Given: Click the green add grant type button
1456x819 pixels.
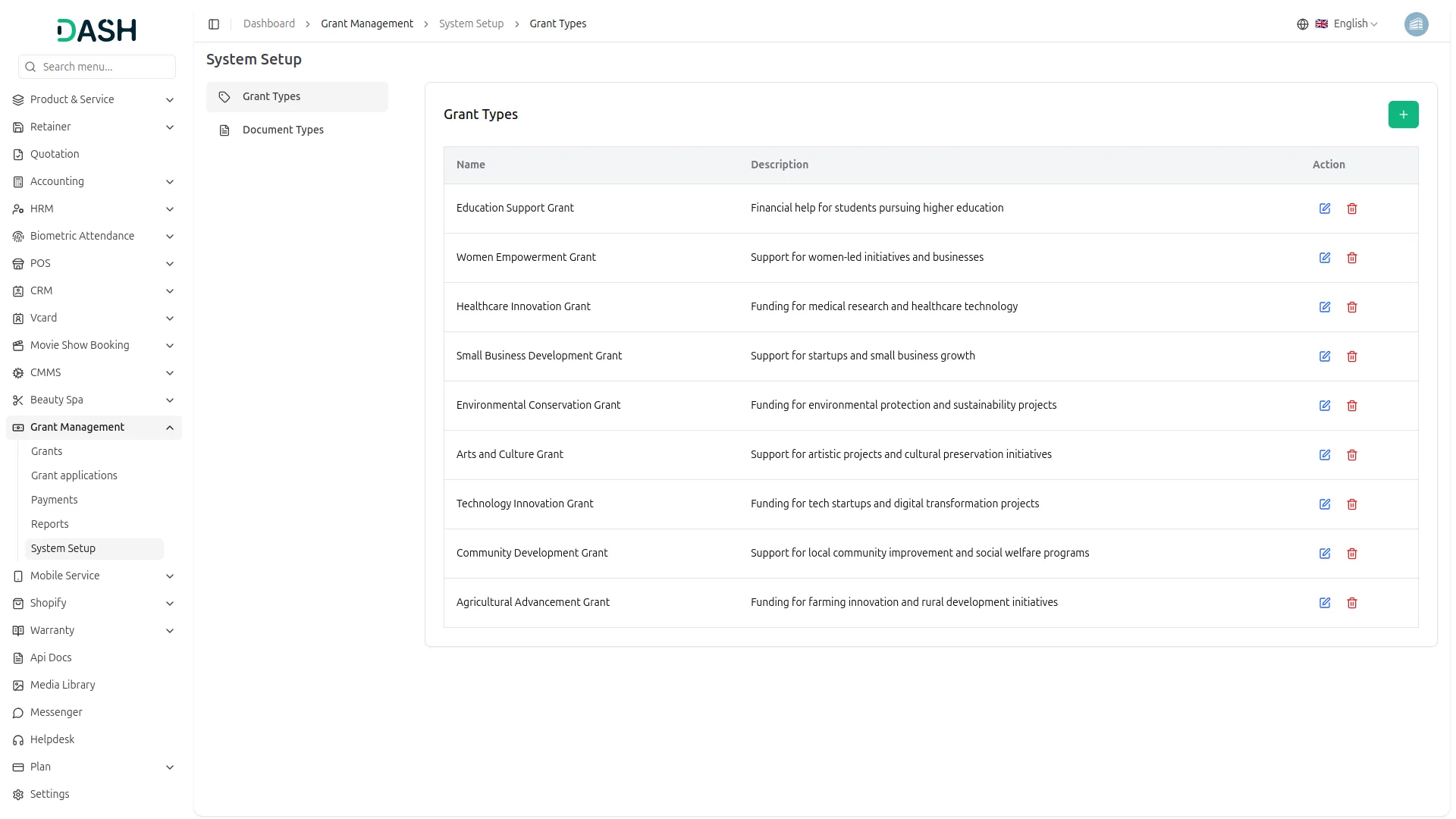Looking at the screenshot, I should [x=1403, y=115].
